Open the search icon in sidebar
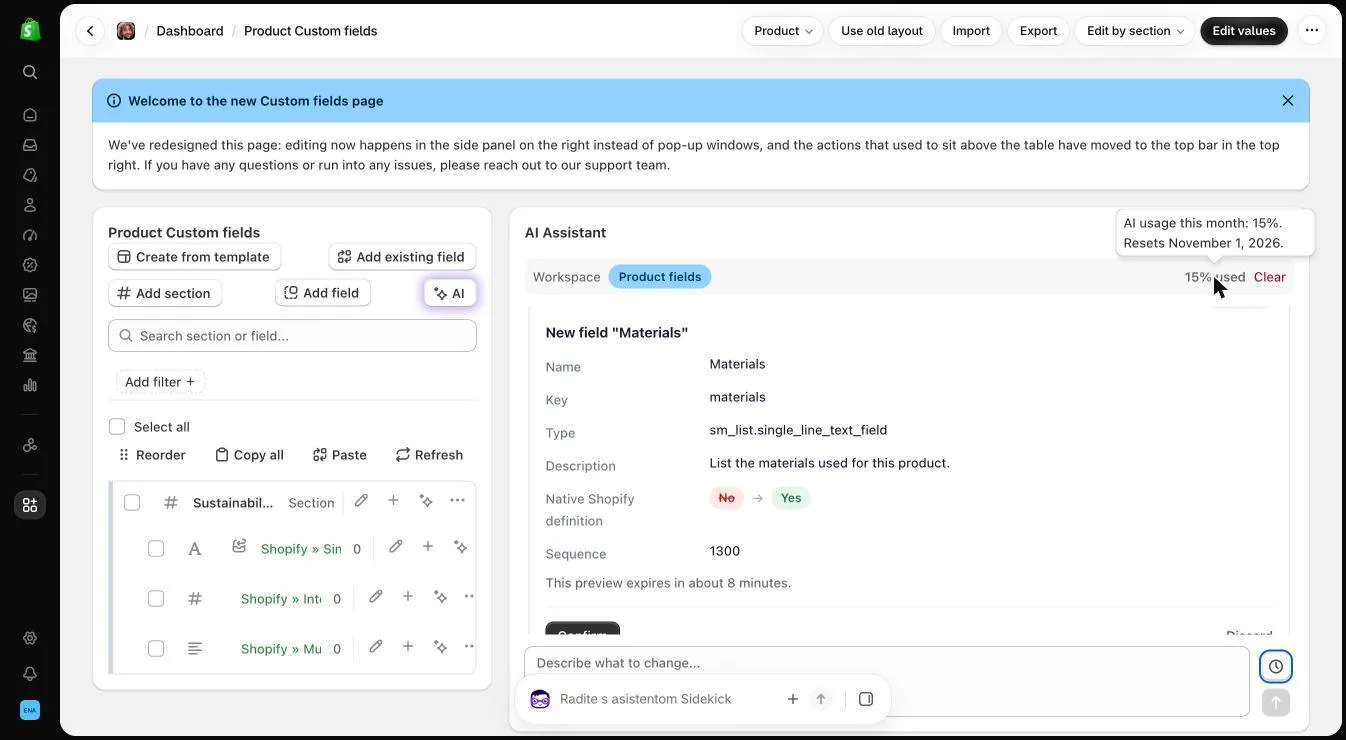Image resolution: width=1346 pixels, height=740 pixels. coord(30,72)
